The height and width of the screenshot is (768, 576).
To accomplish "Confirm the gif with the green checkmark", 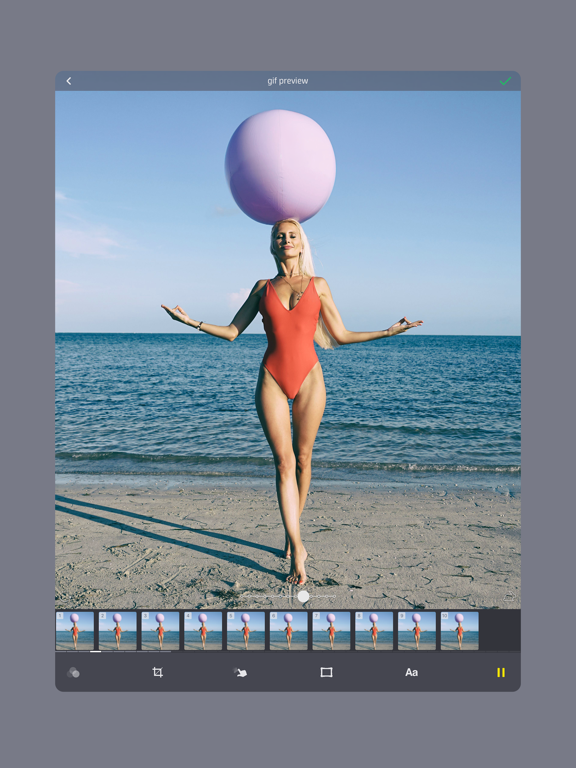I will point(505,81).
